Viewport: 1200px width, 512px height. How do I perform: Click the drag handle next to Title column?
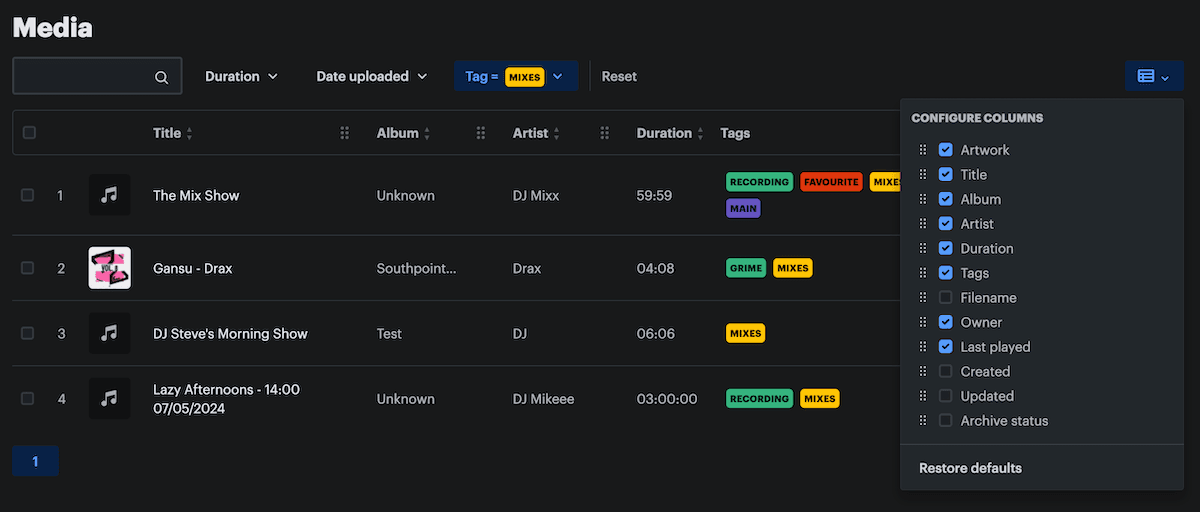point(345,133)
